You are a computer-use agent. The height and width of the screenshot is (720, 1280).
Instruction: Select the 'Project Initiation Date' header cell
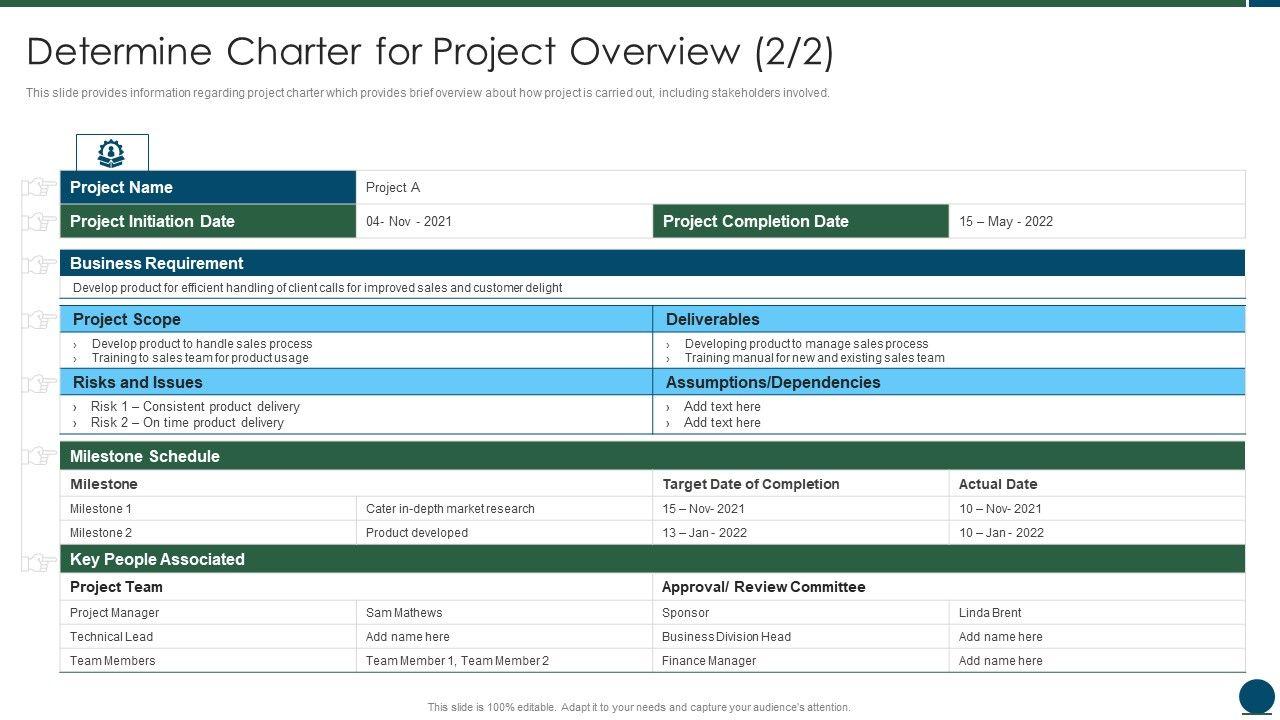(x=208, y=221)
